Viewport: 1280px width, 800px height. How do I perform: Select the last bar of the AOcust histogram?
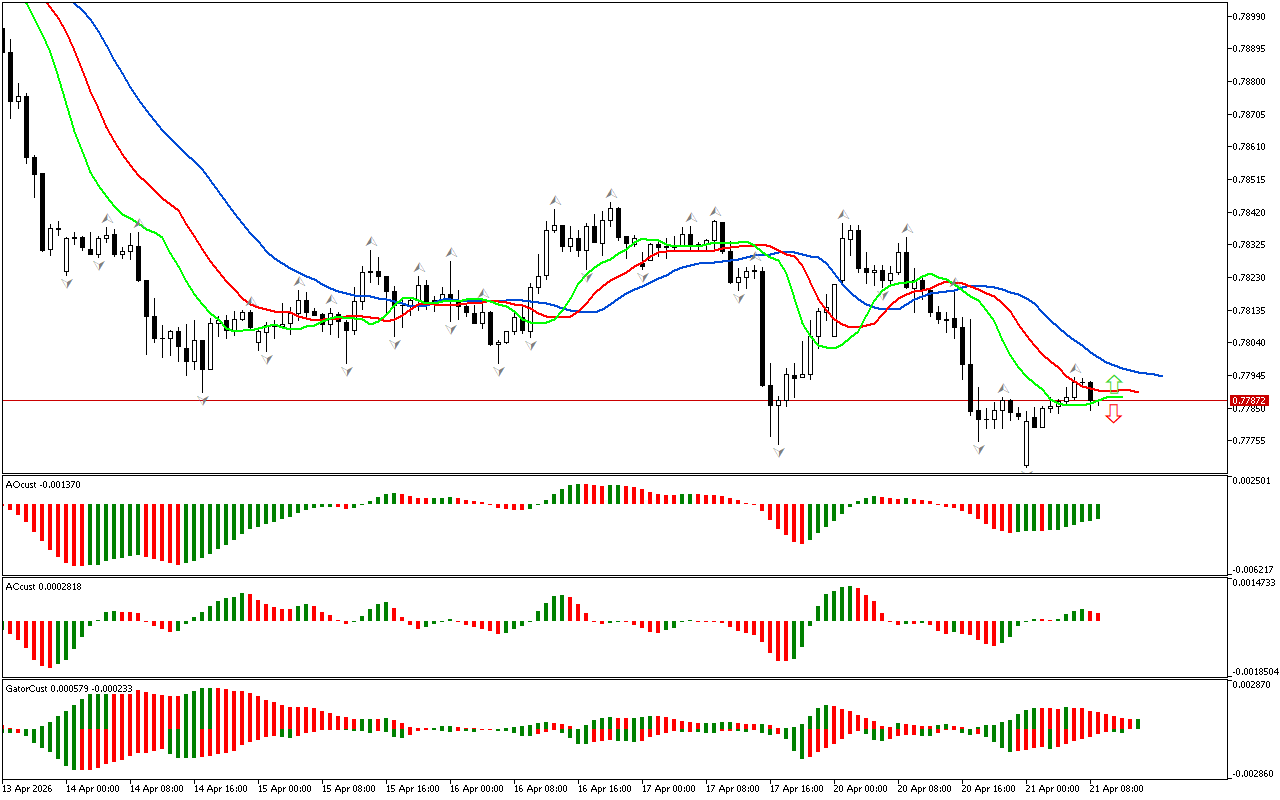[x=1097, y=511]
